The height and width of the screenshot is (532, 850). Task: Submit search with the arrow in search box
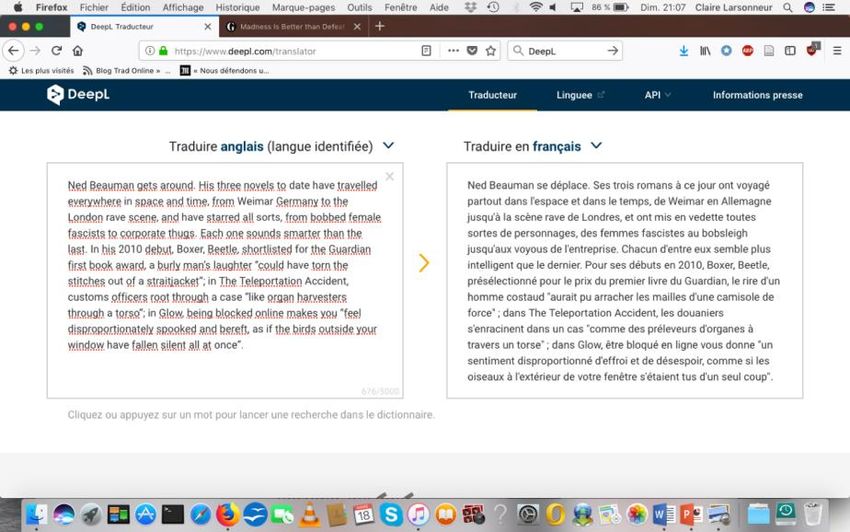pyautogui.click(x=613, y=51)
